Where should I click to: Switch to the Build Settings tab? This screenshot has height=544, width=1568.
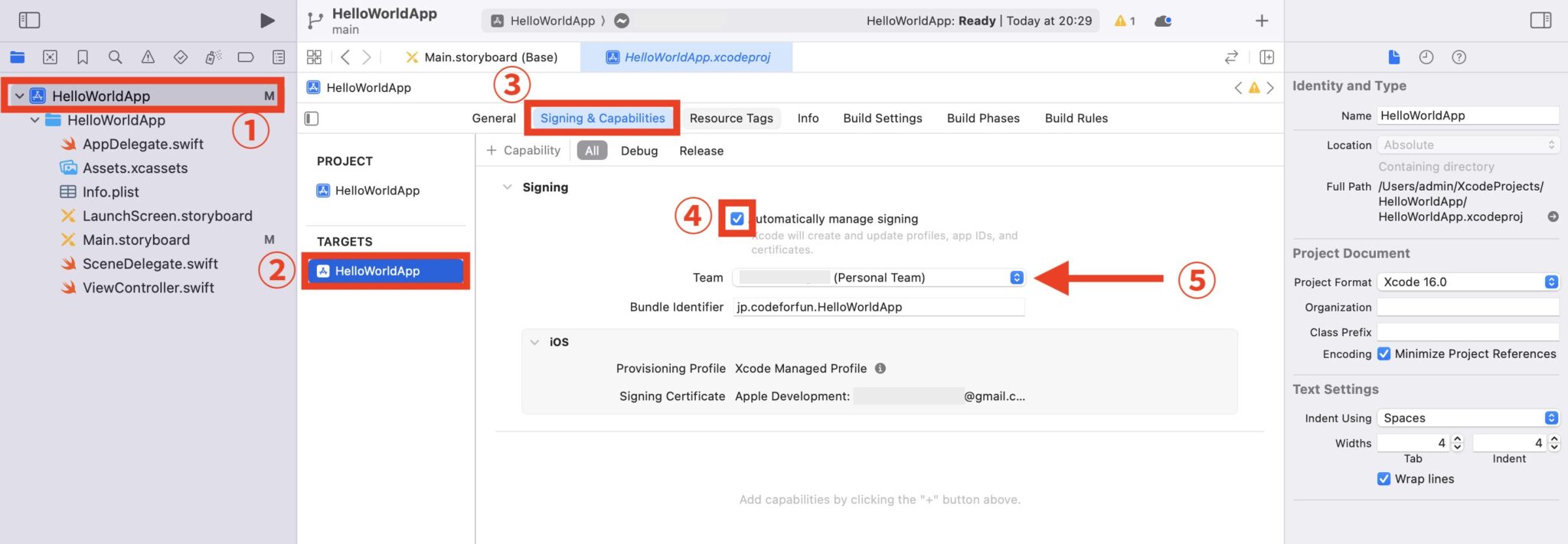pos(882,118)
